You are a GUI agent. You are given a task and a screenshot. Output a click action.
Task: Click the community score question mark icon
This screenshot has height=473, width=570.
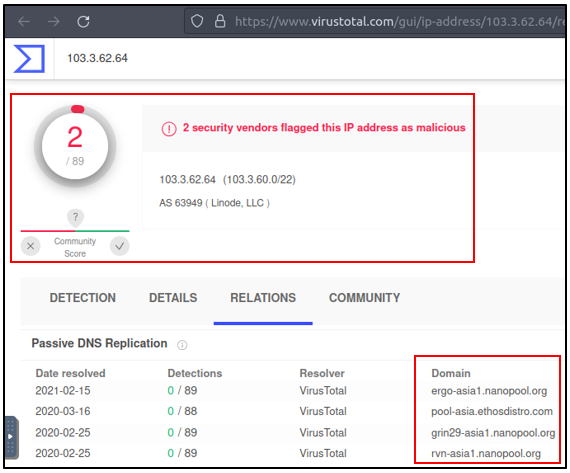tap(75, 217)
